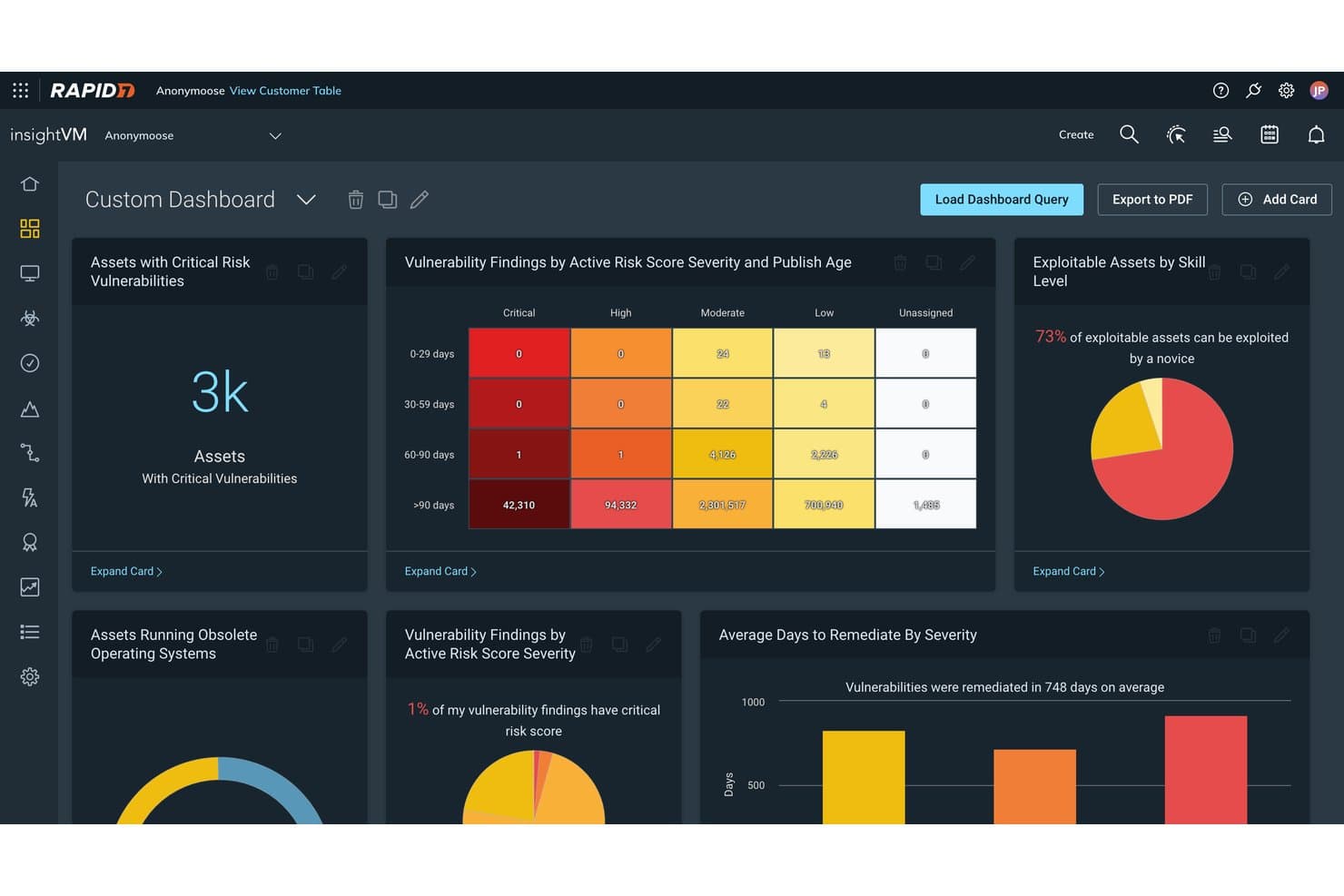Open the gear icon in the sidebar
The width and height of the screenshot is (1344, 896).
point(30,676)
